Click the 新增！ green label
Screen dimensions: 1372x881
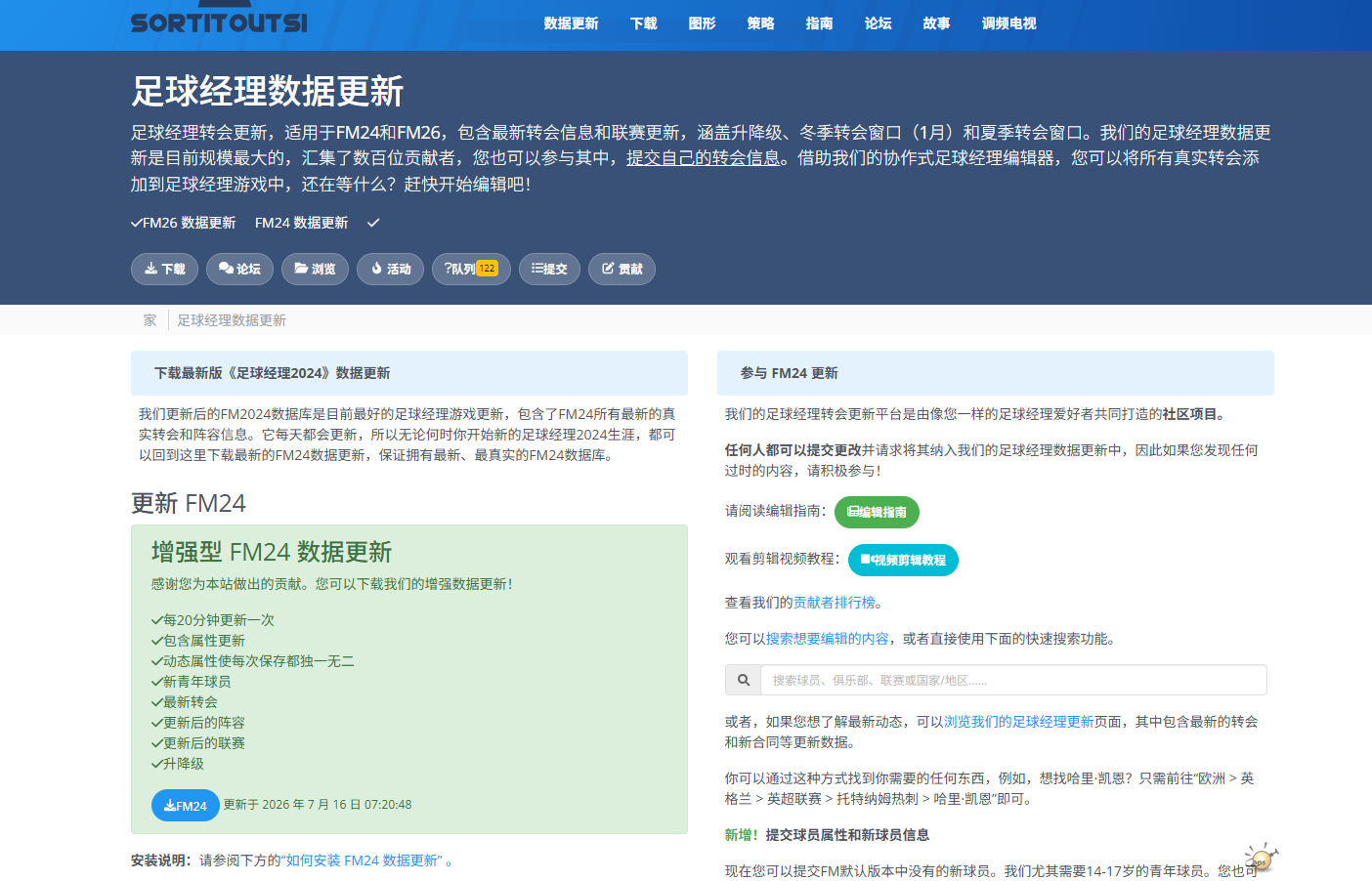click(x=742, y=835)
